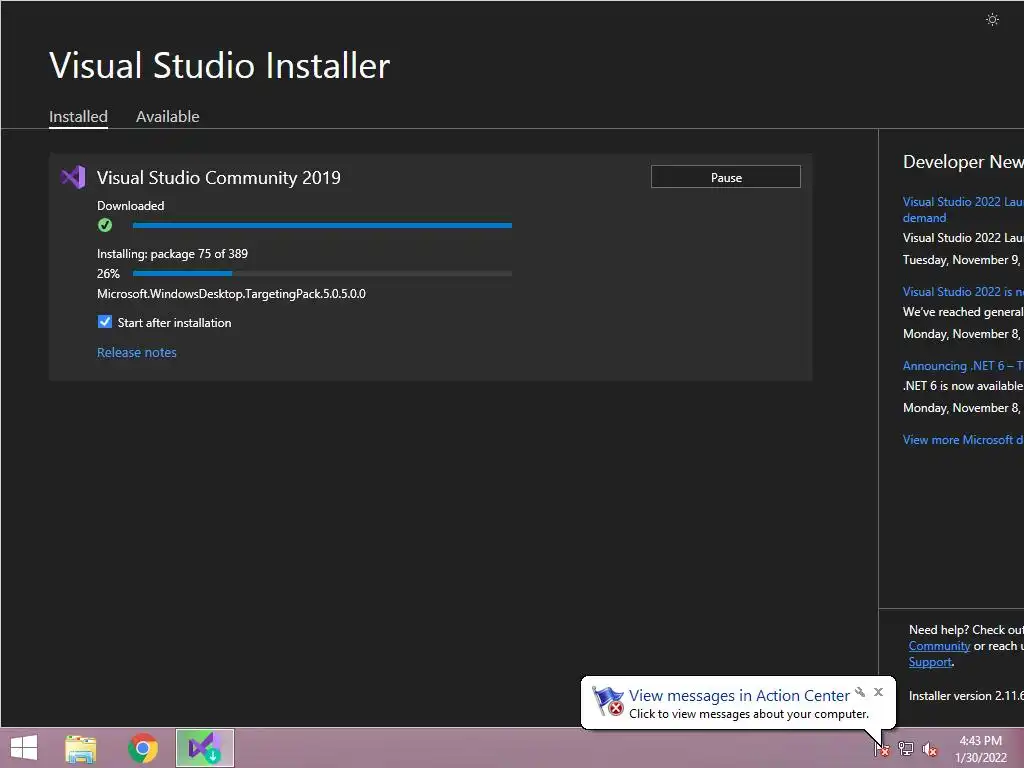The height and width of the screenshot is (768, 1024).
Task: Click 'Installing: package 75 of 389' text
Action: point(172,254)
